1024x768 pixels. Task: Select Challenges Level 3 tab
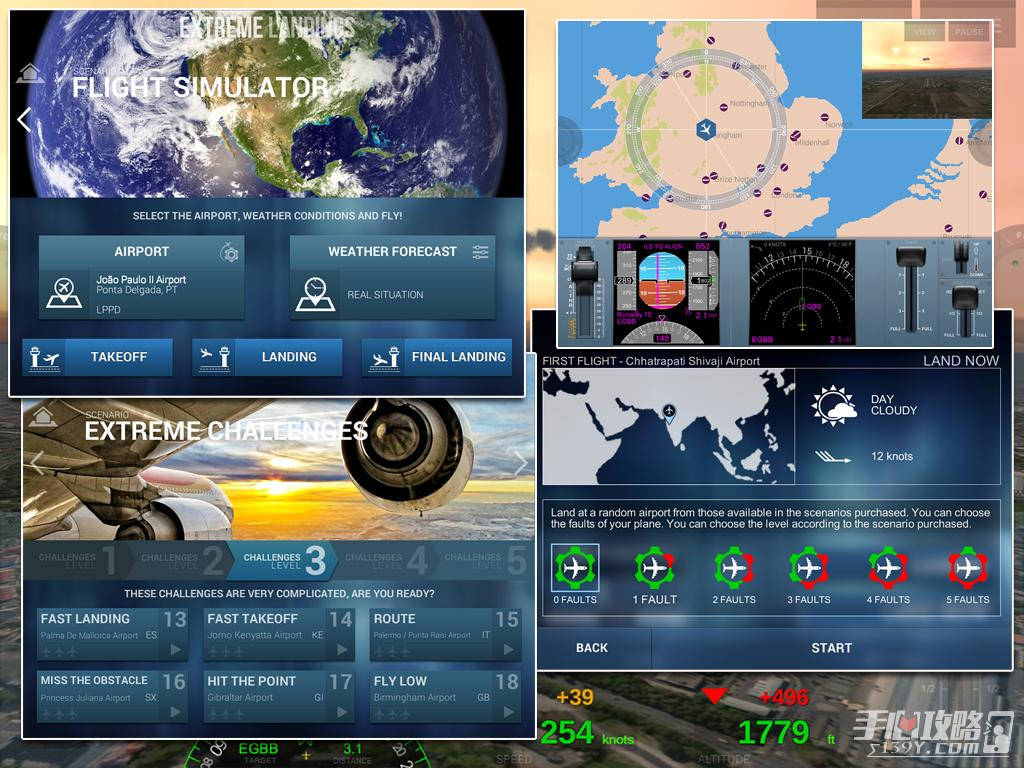pyautogui.click(x=282, y=560)
